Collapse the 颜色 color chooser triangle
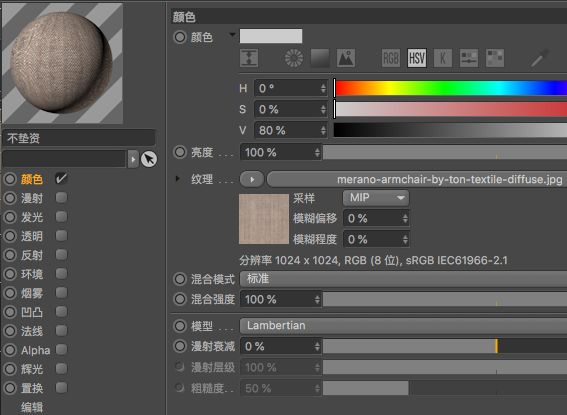 pyautogui.click(x=232, y=35)
